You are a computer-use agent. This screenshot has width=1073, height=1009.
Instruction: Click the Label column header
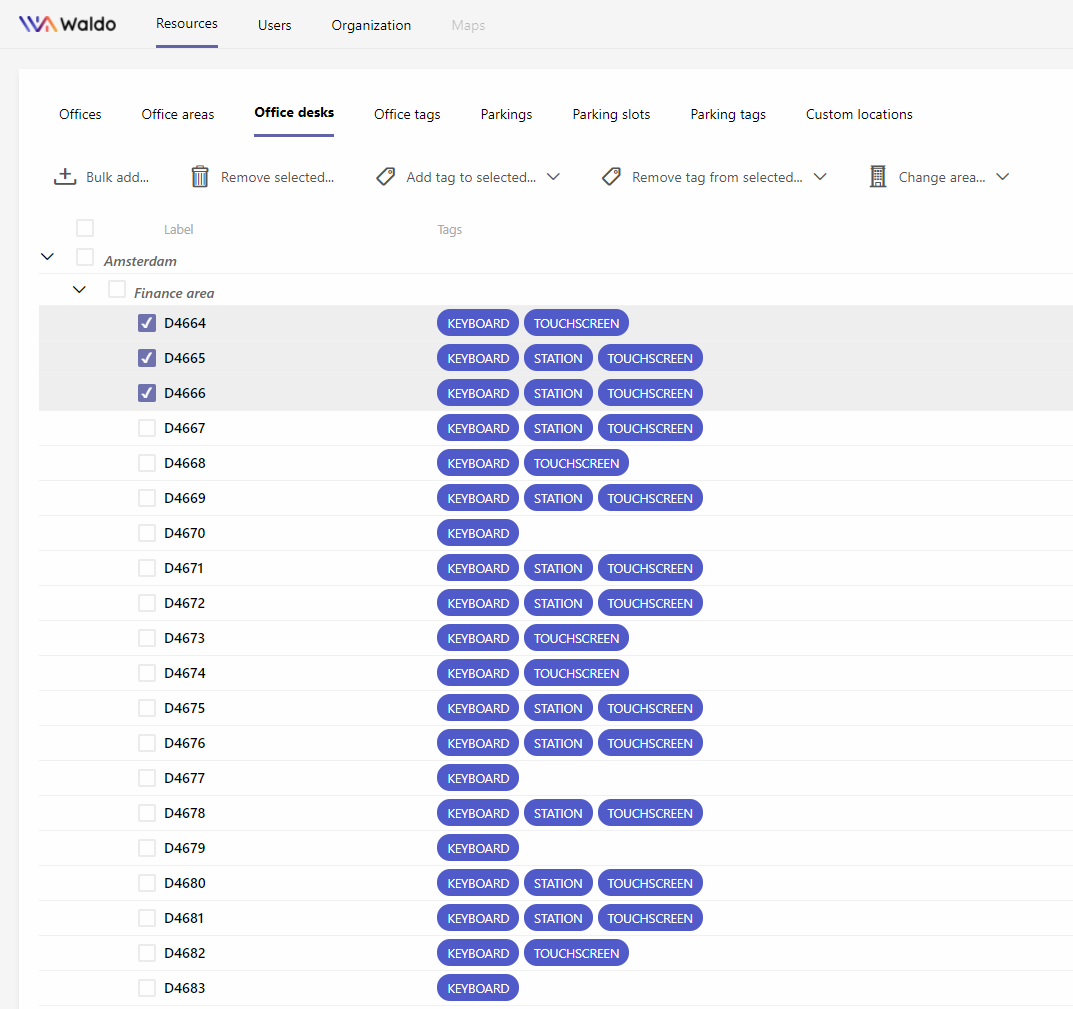(x=179, y=229)
